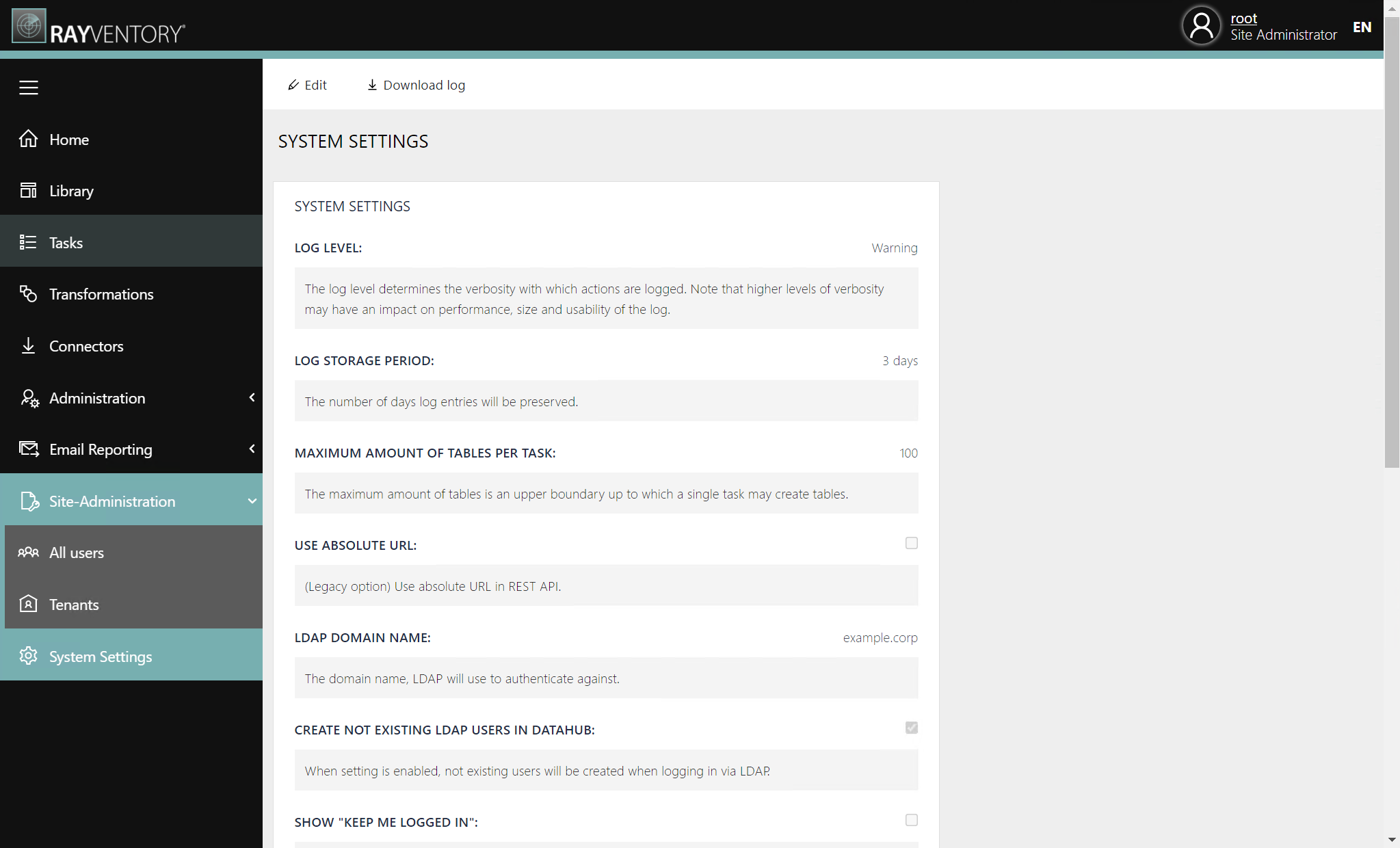Open Tenants in the sidebar

click(x=133, y=604)
